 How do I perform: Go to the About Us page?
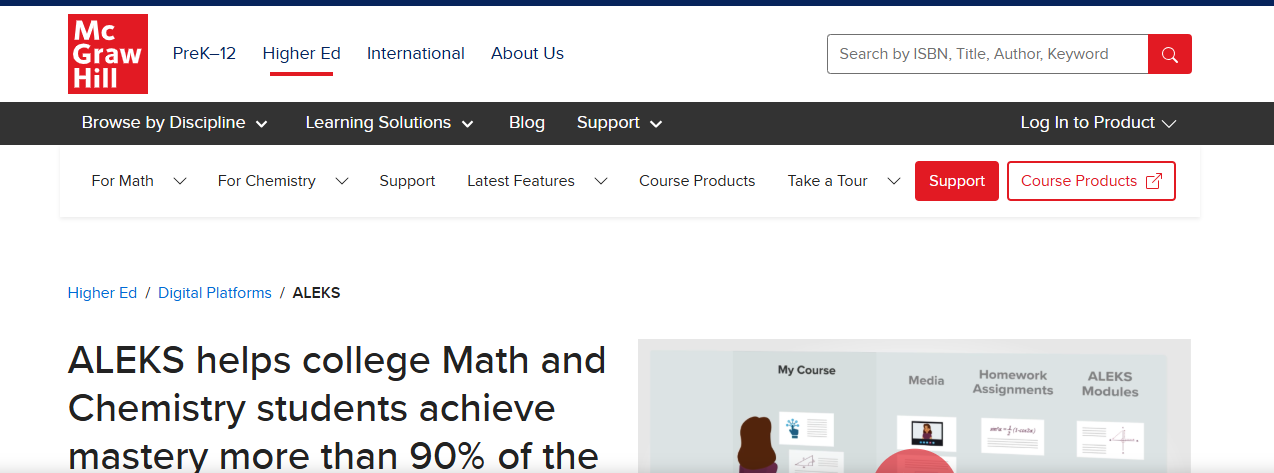527,54
